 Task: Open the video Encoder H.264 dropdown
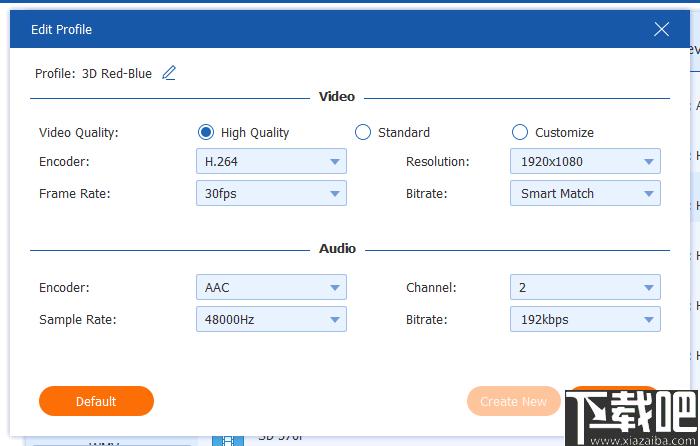[x=271, y=161]
